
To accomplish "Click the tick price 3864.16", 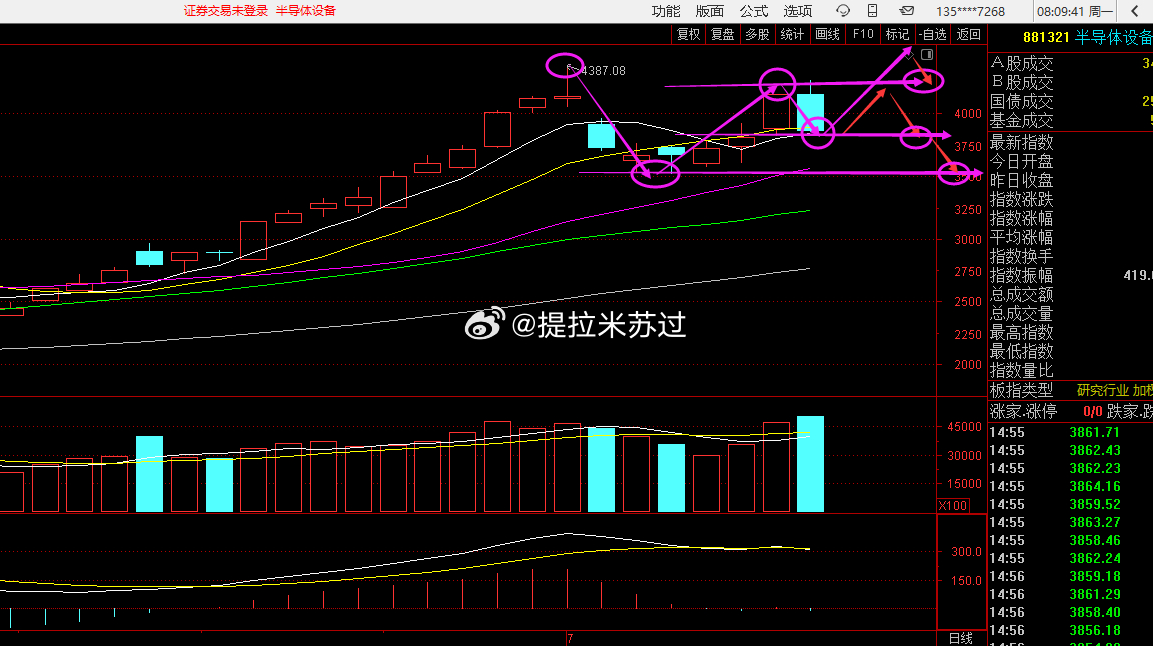I will tap(1094, 487).
